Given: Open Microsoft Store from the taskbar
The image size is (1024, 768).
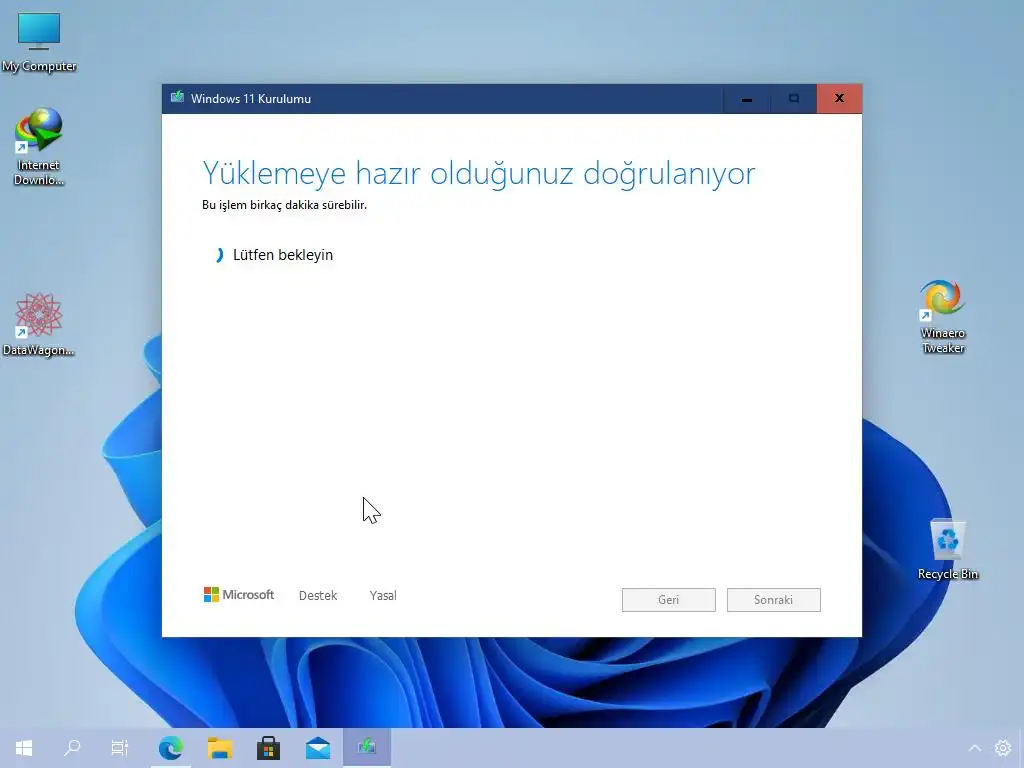Looking at the screenshot, I should [x=268, y=748].
